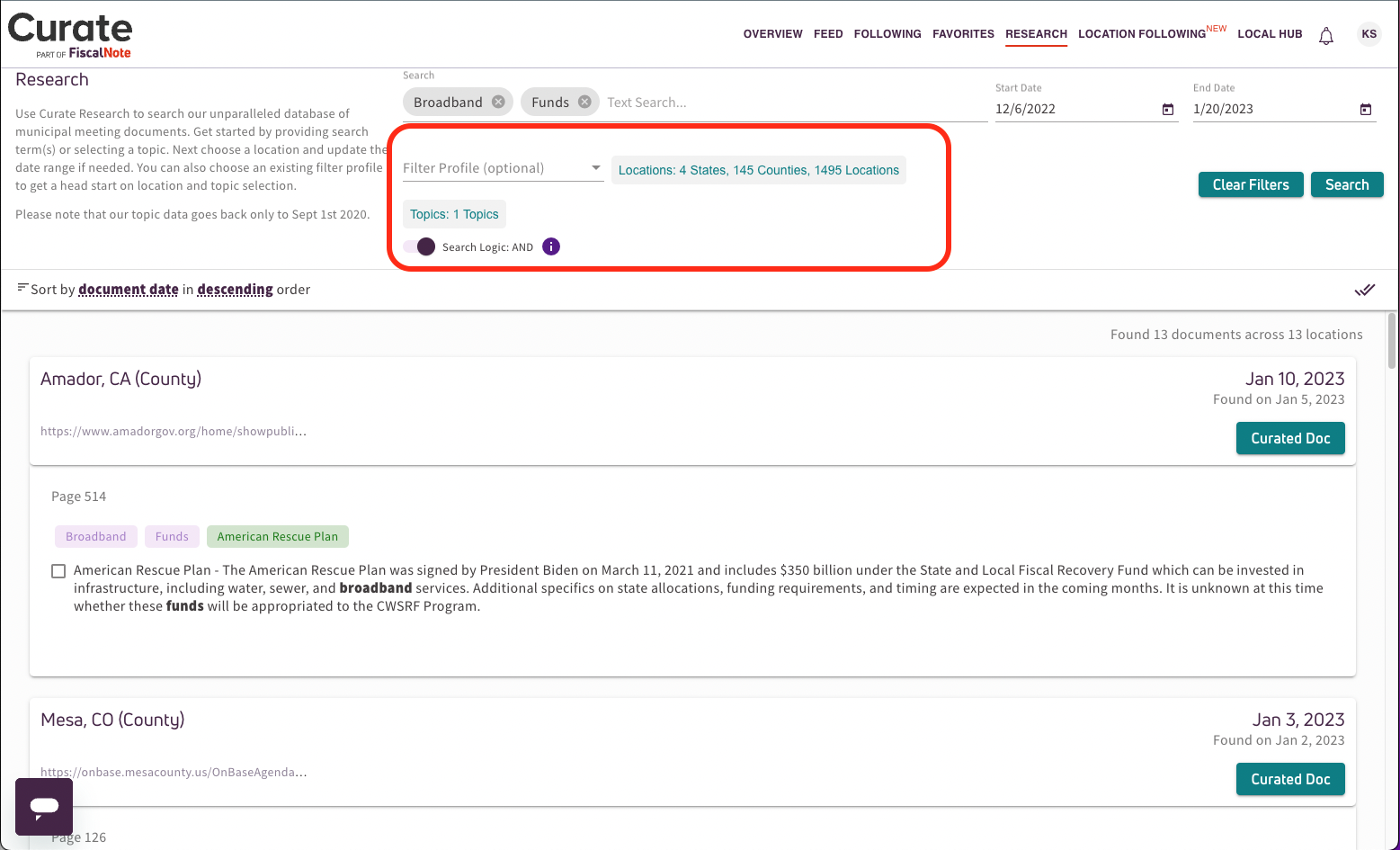Click the select-all double checkmark icon
Screen dimensions: 1400x850
(1365, 290)
